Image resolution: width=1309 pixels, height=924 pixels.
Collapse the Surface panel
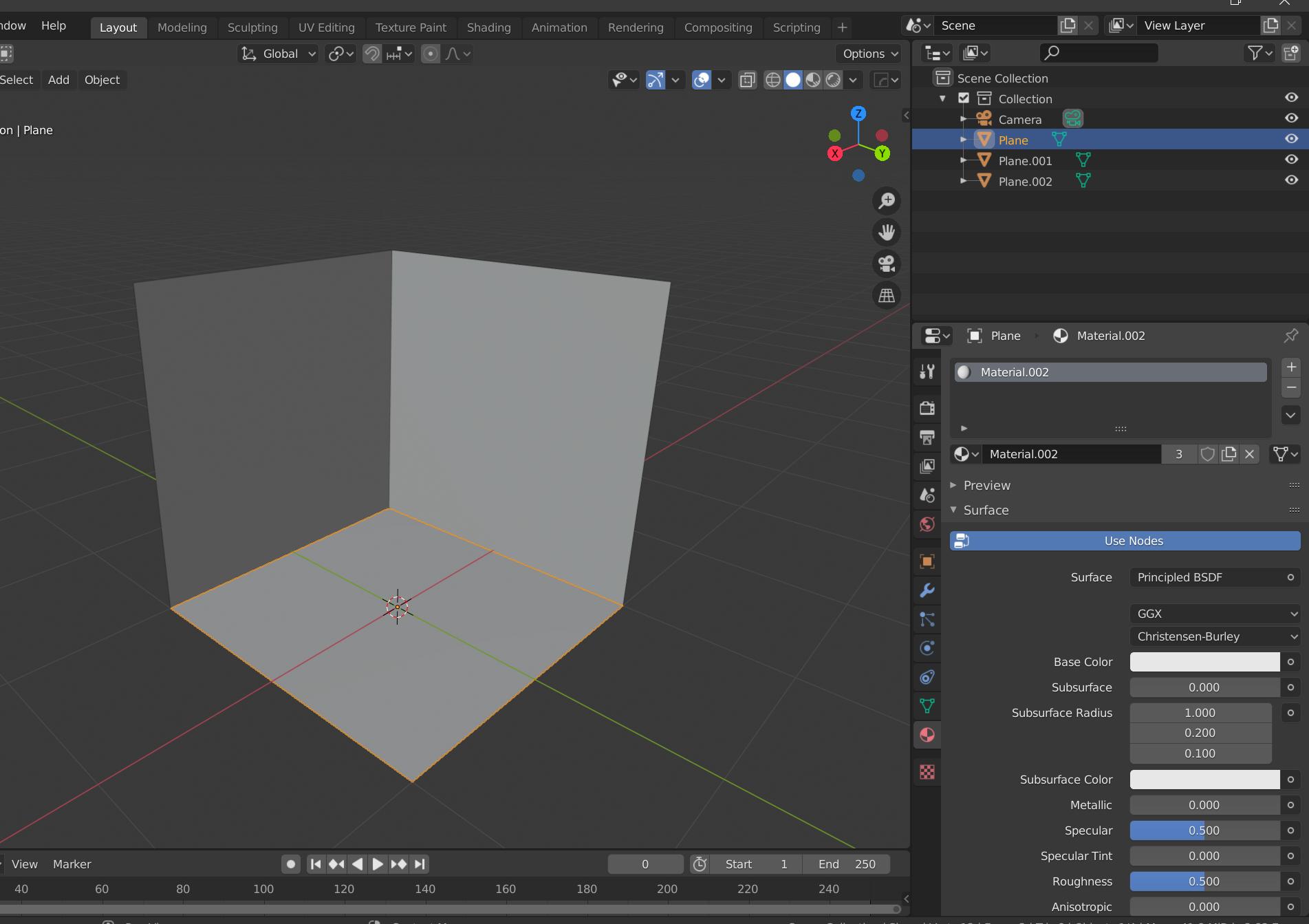pyautogui.click(x=986, y=510)
